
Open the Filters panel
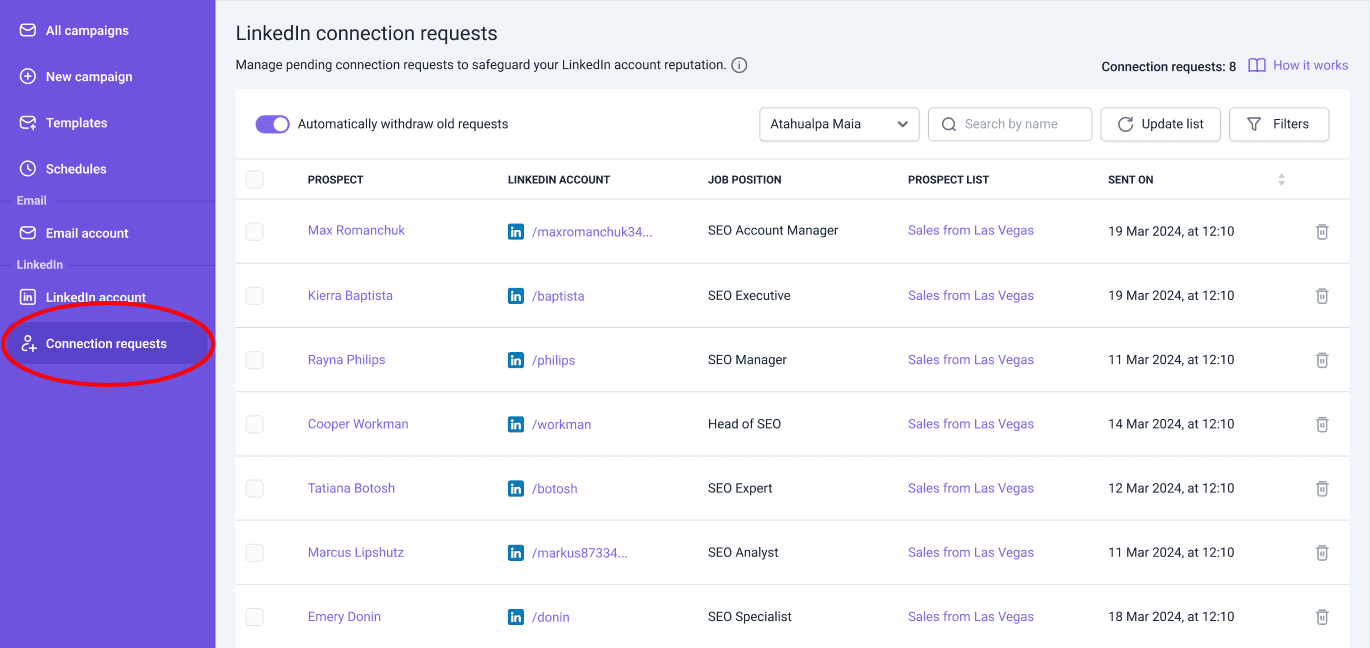point(1278,125)
